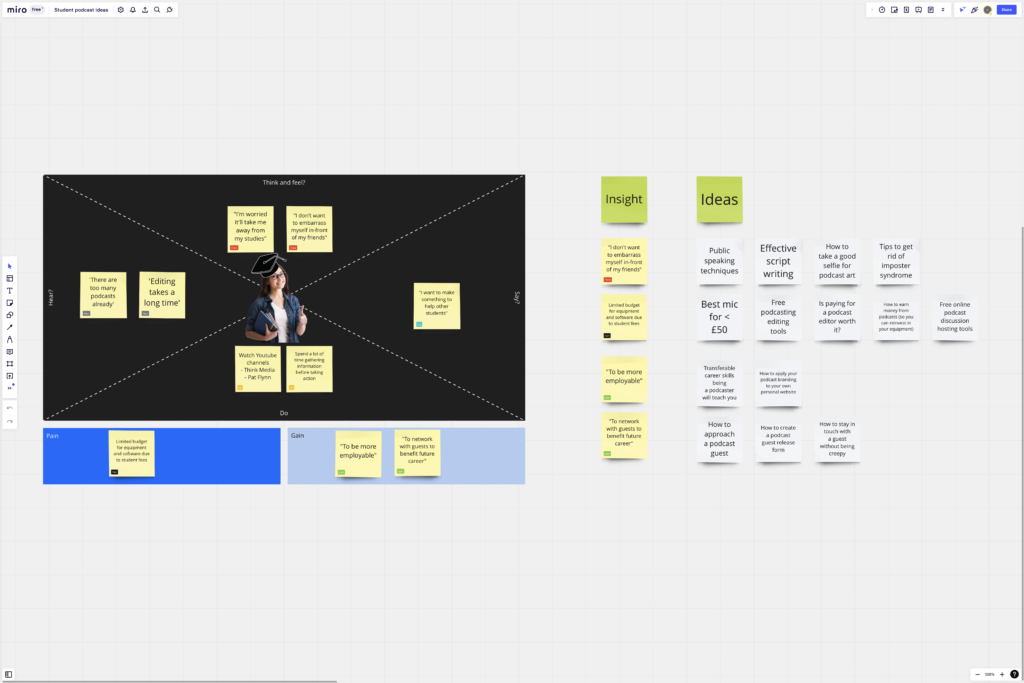Select 'Free podcasting editing tools' note
1024x683 pixels.
(778, 317)
